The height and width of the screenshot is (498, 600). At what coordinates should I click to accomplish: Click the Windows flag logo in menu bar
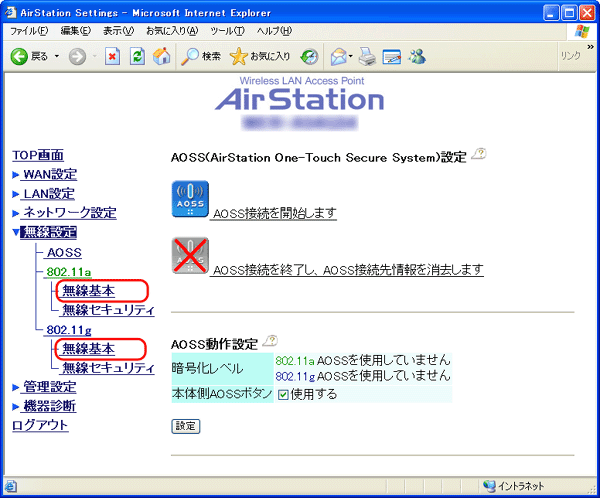coord(582,31)
